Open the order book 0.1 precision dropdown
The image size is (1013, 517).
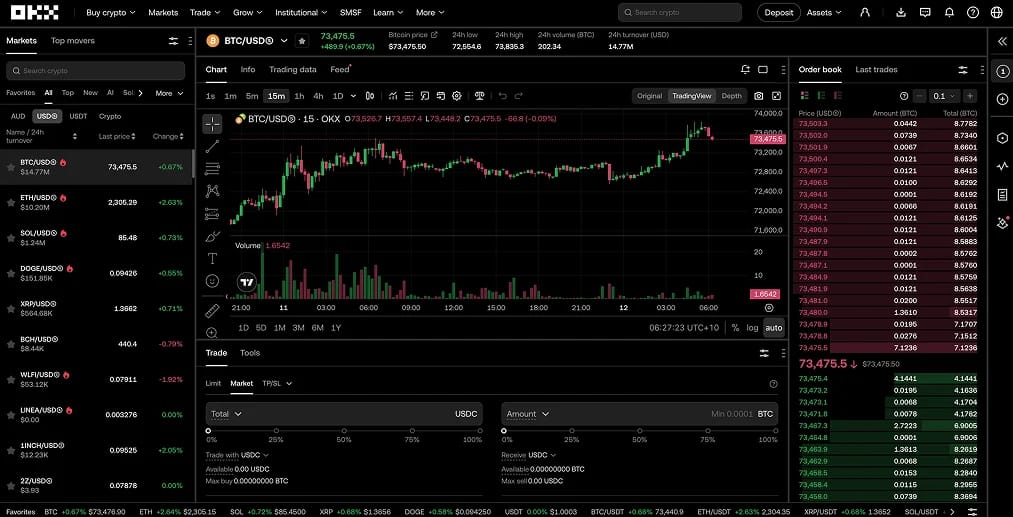pos(944,96)
